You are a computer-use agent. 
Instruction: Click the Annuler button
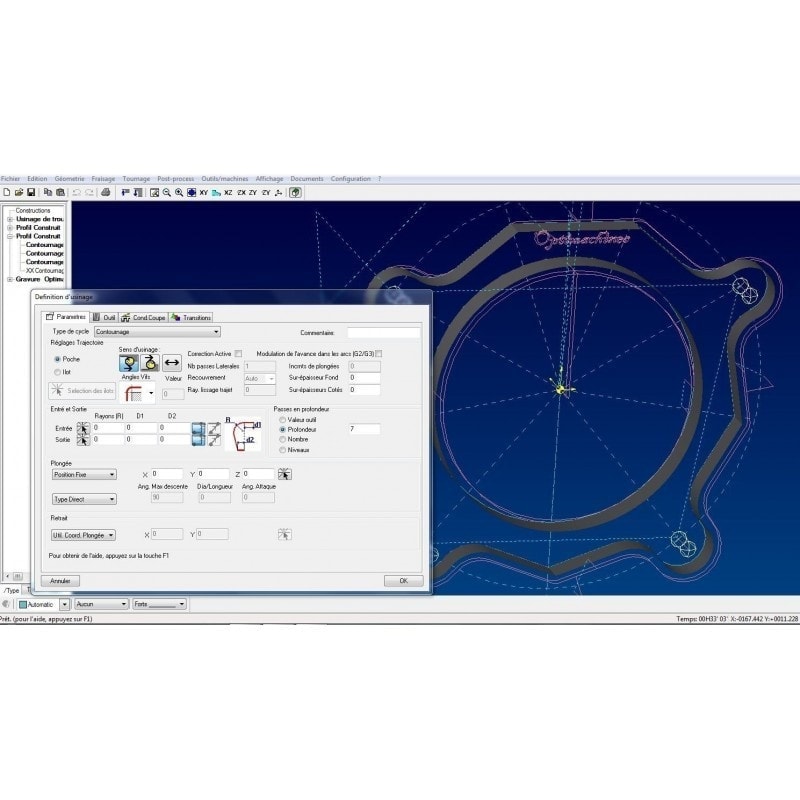pyautogui.click(x=60, y=581)
